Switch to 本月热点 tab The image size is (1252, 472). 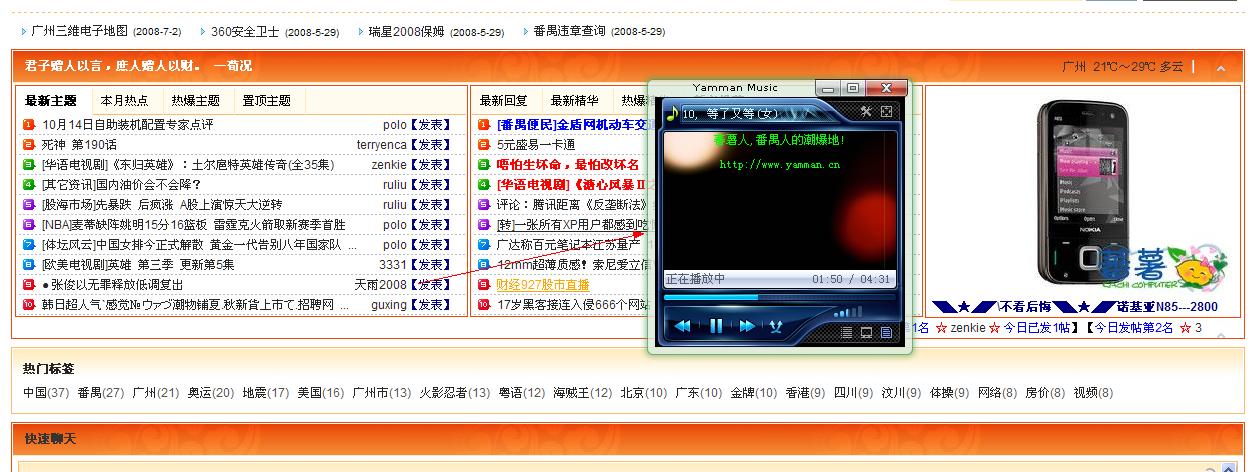coord(124,101)
